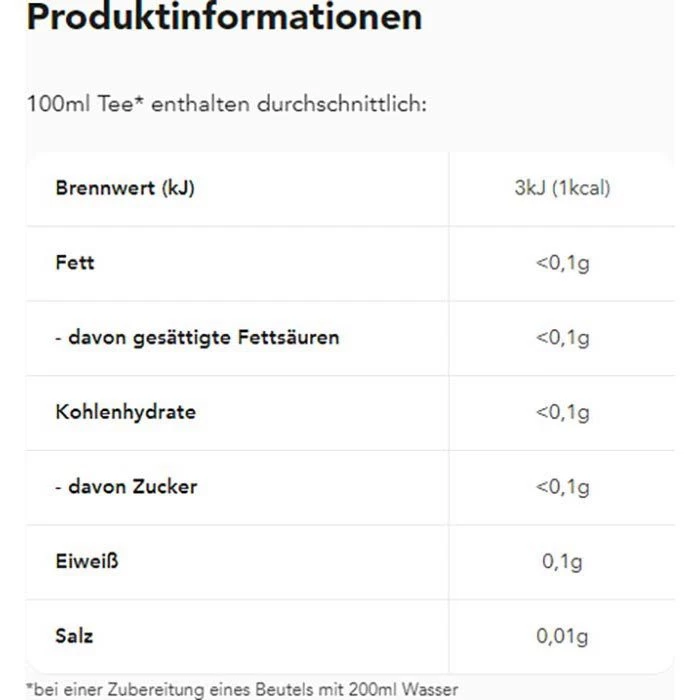
Task: Click the word 'durchschnittlich:' above the table
Action: (x=345, y=104)
